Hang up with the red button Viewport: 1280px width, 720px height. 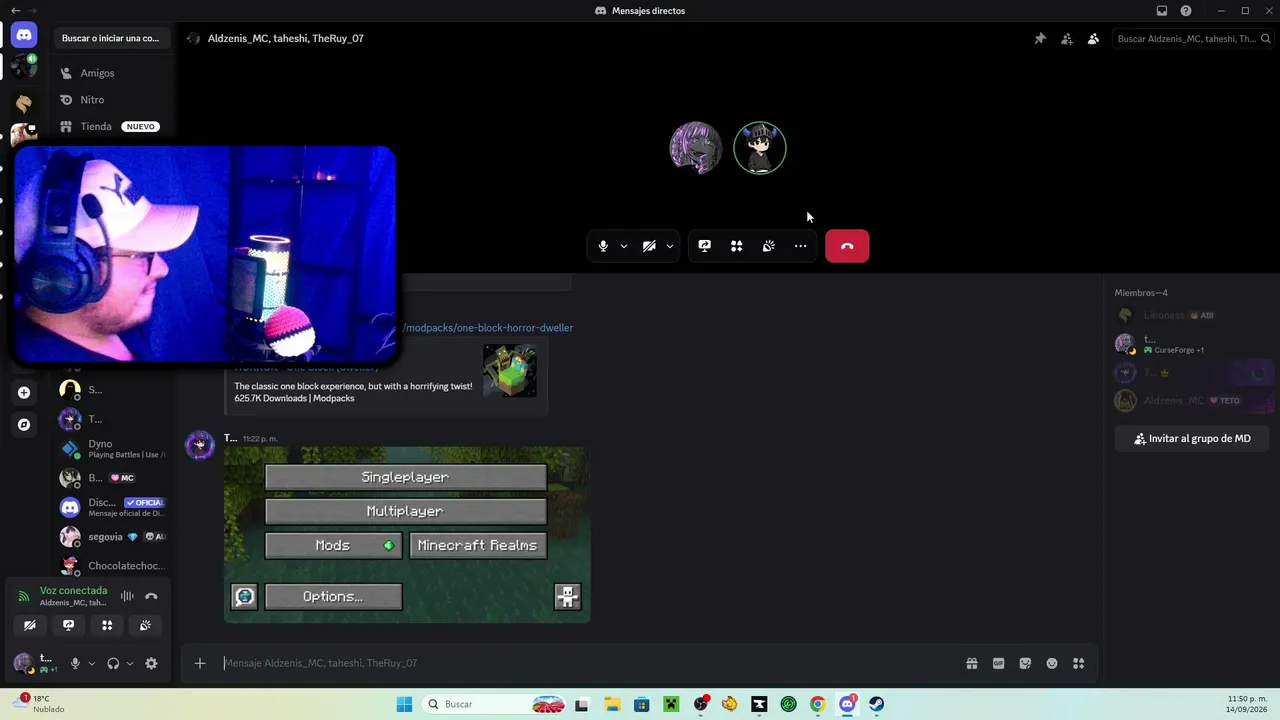coord(847,246)
